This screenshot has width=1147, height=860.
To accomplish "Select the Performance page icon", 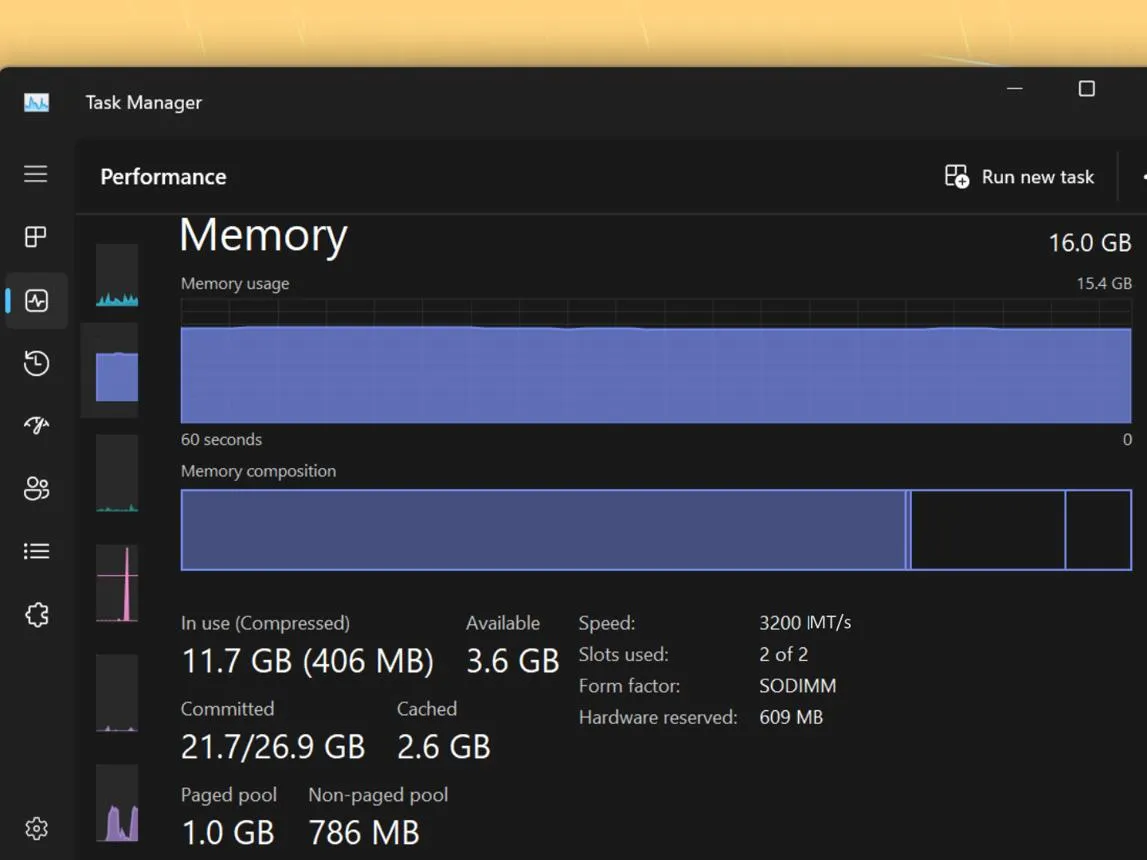I will pyautogui.click(x=36, y=301).
